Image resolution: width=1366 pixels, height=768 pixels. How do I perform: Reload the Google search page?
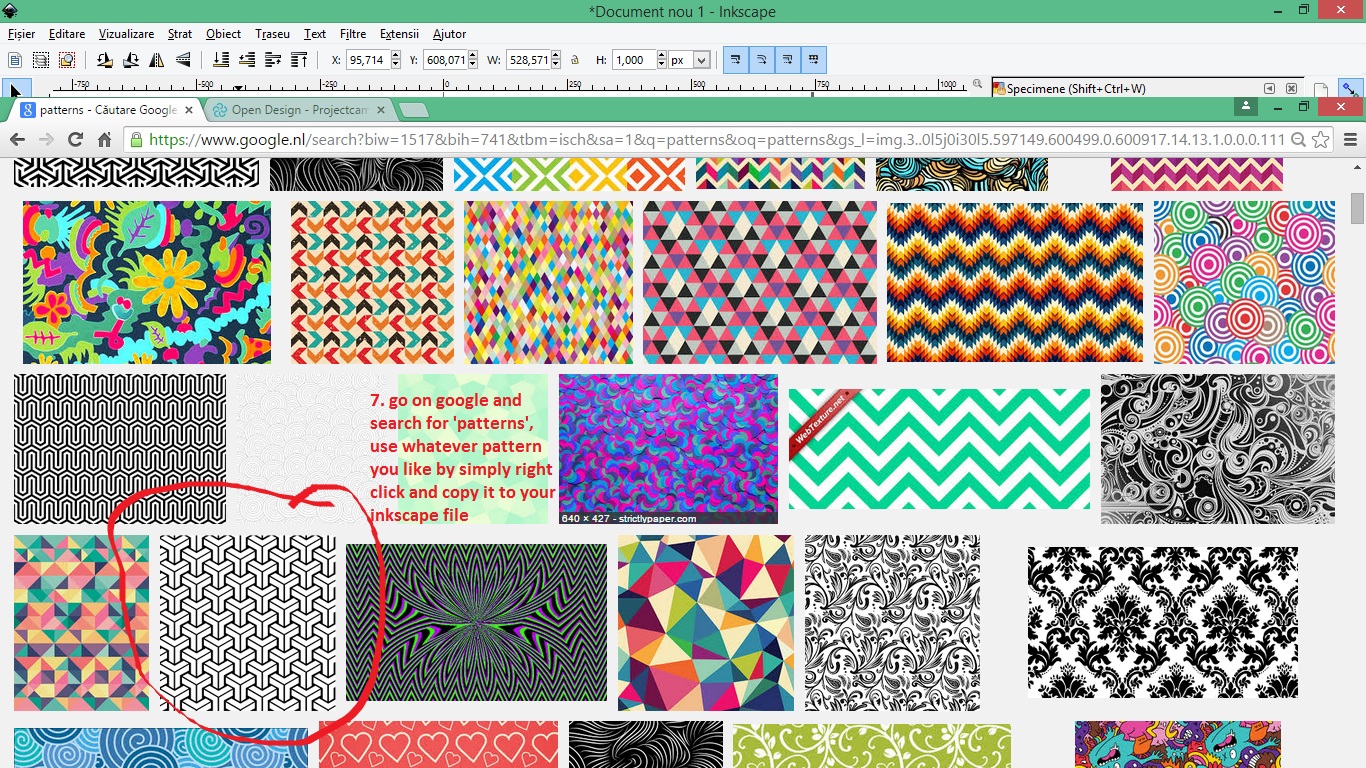pos(75,140)
